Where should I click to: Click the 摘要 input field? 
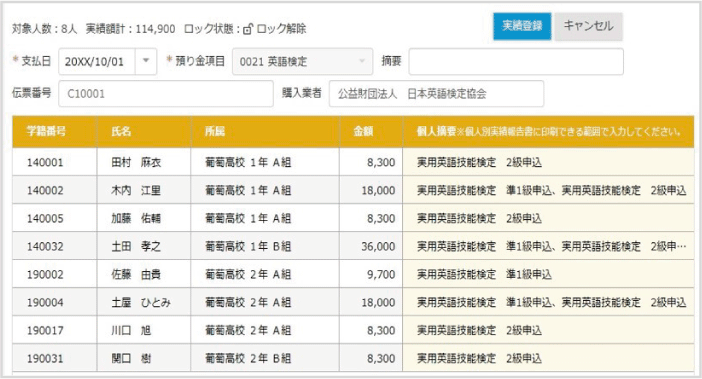[x=516, y=61]
